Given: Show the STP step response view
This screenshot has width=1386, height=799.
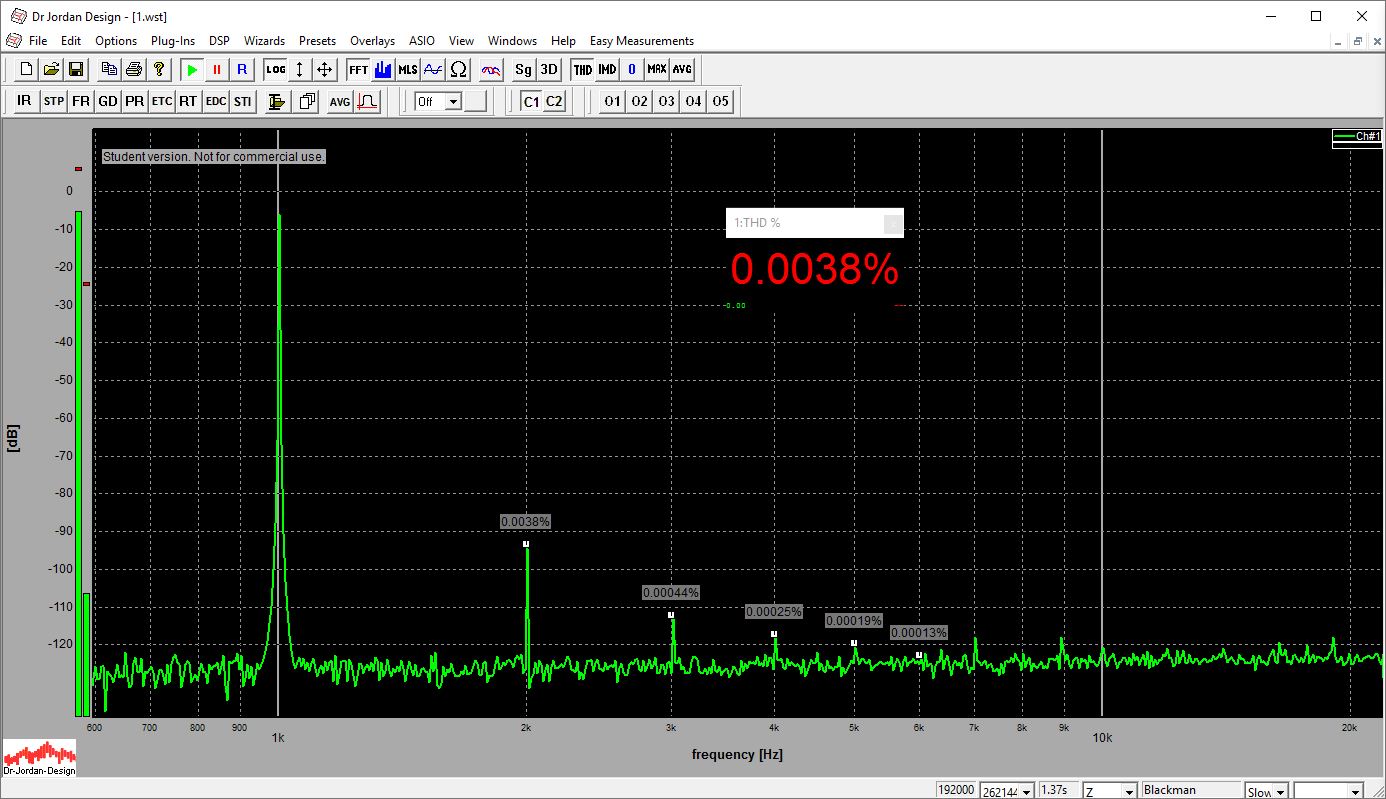Looking at the screenshot, I should (x=54, y=101).
